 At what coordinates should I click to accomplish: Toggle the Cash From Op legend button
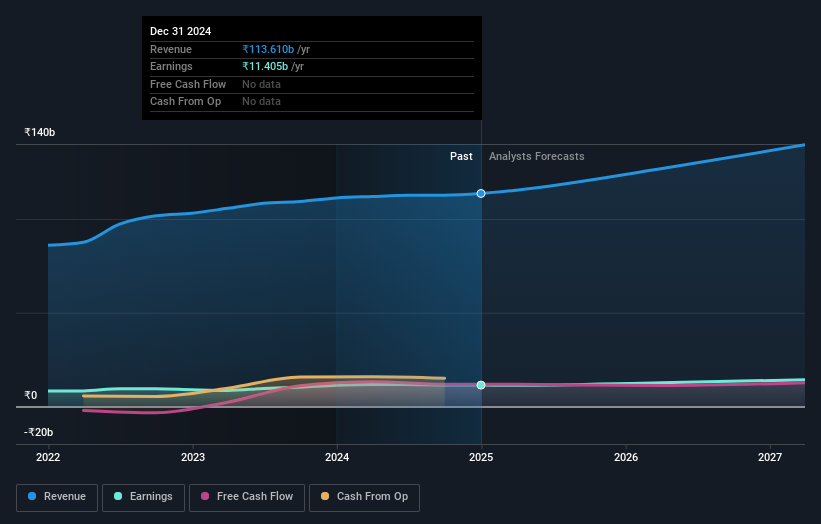[x=364, y=497]
